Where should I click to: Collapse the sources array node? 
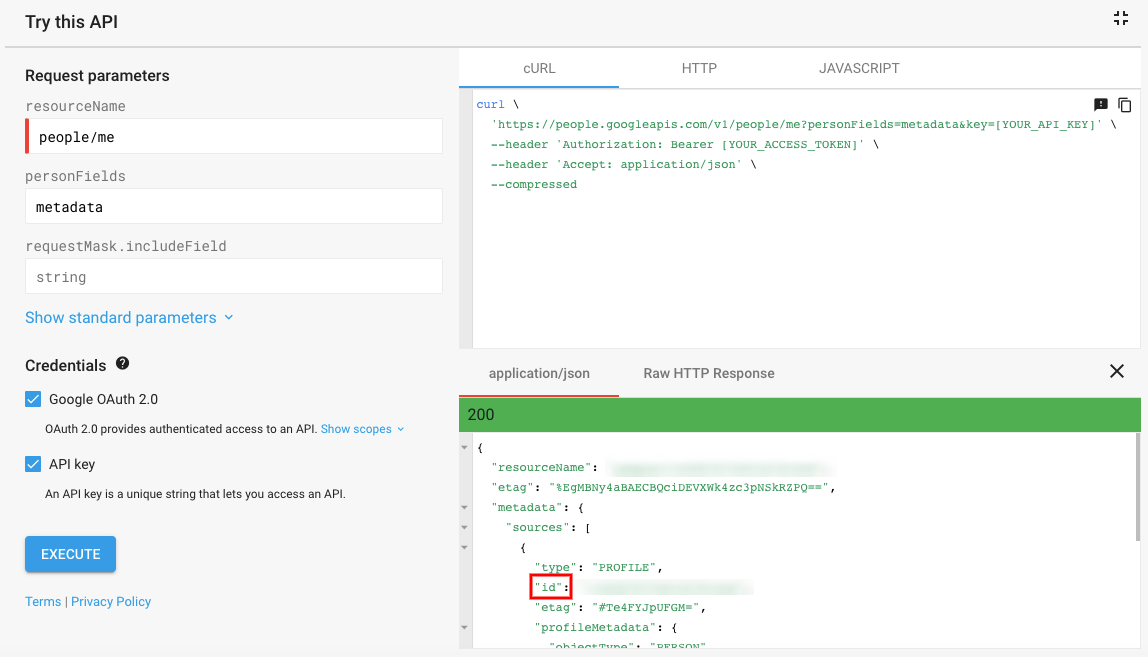point(464,527)
